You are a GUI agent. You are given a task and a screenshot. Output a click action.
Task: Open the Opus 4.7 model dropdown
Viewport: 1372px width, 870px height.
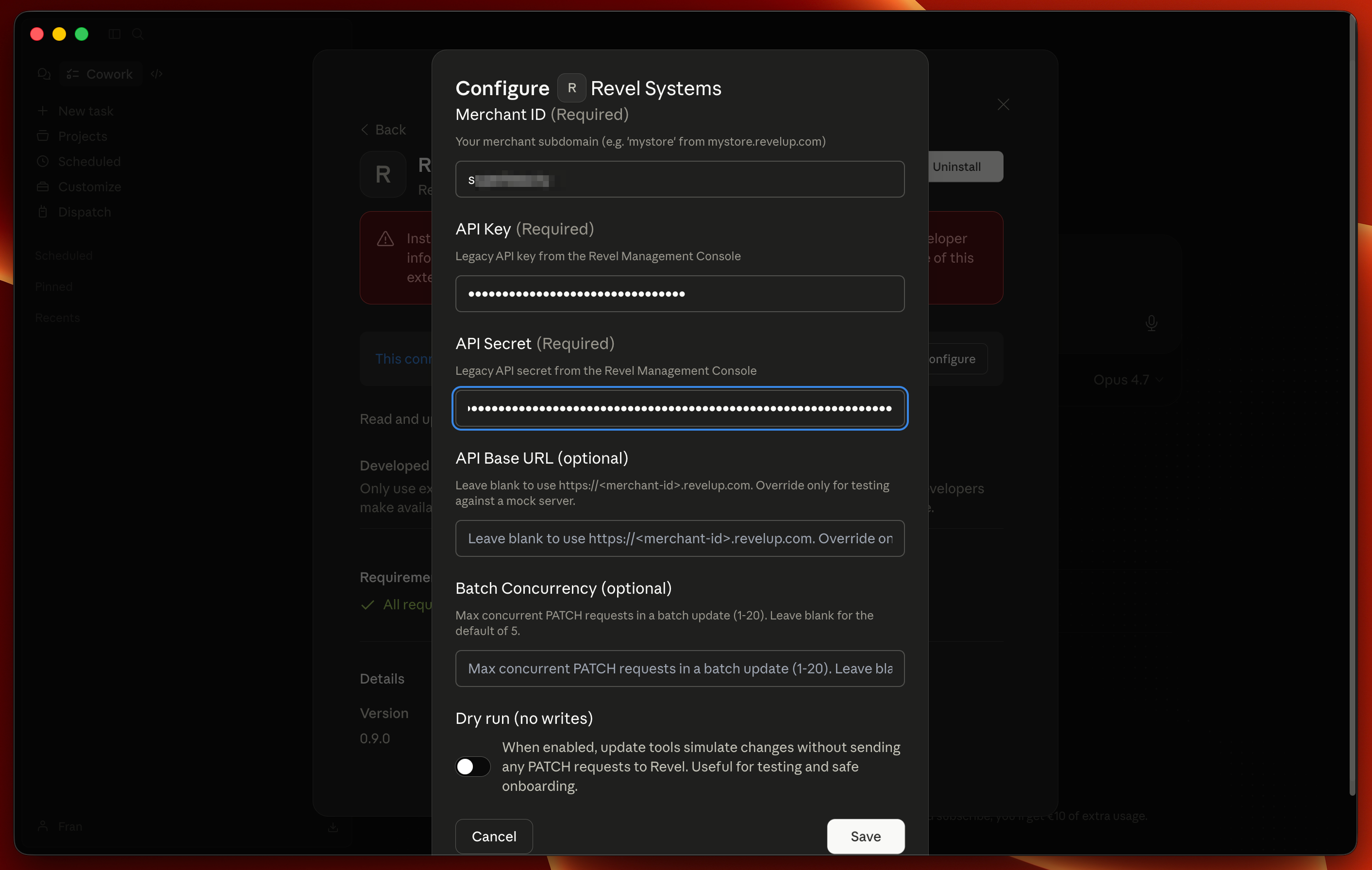point(1127,380)
